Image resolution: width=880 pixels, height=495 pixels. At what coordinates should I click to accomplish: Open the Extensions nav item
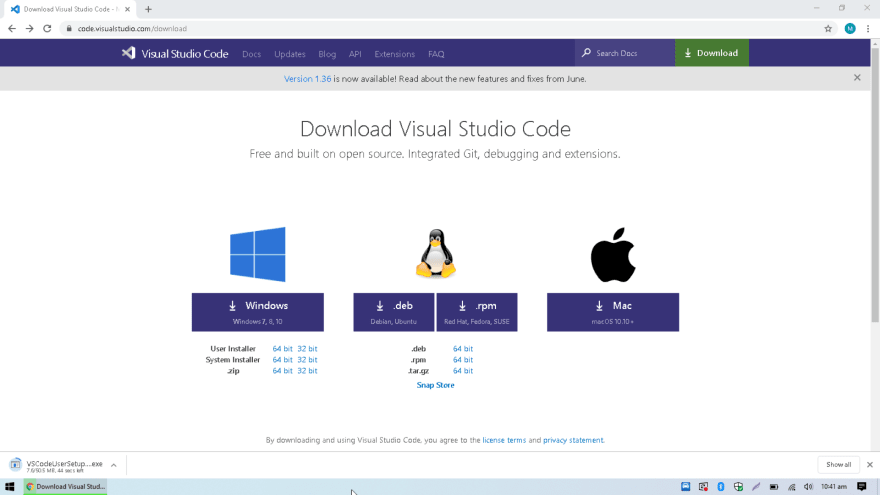coord(395,54)
